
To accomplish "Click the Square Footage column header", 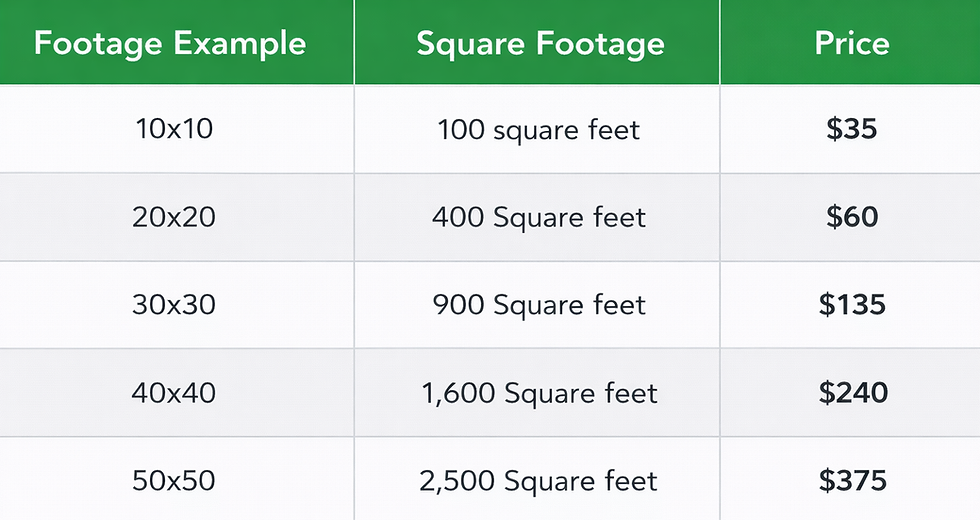I will pos(540,44).
